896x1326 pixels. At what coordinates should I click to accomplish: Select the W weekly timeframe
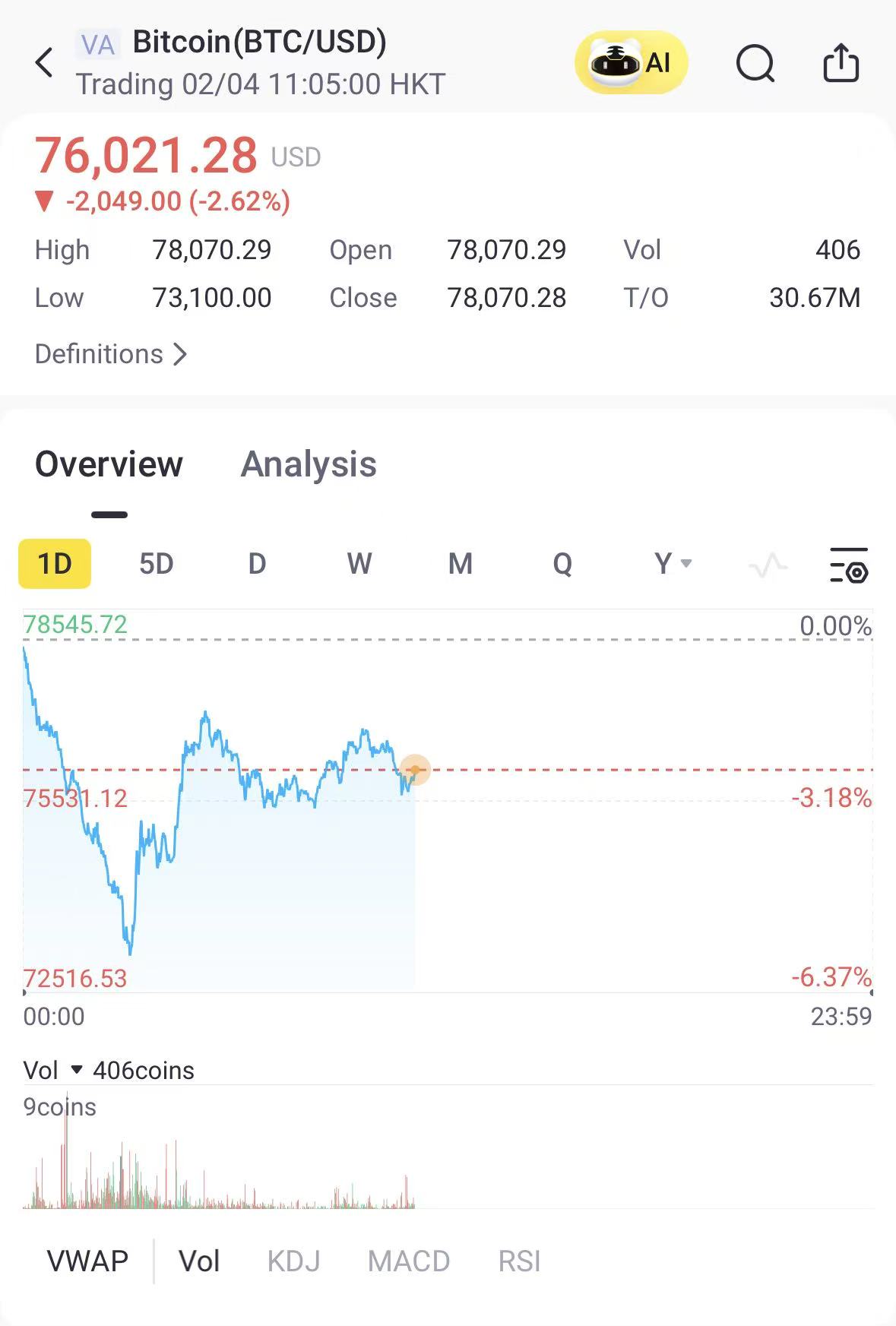tap(359, 564)
